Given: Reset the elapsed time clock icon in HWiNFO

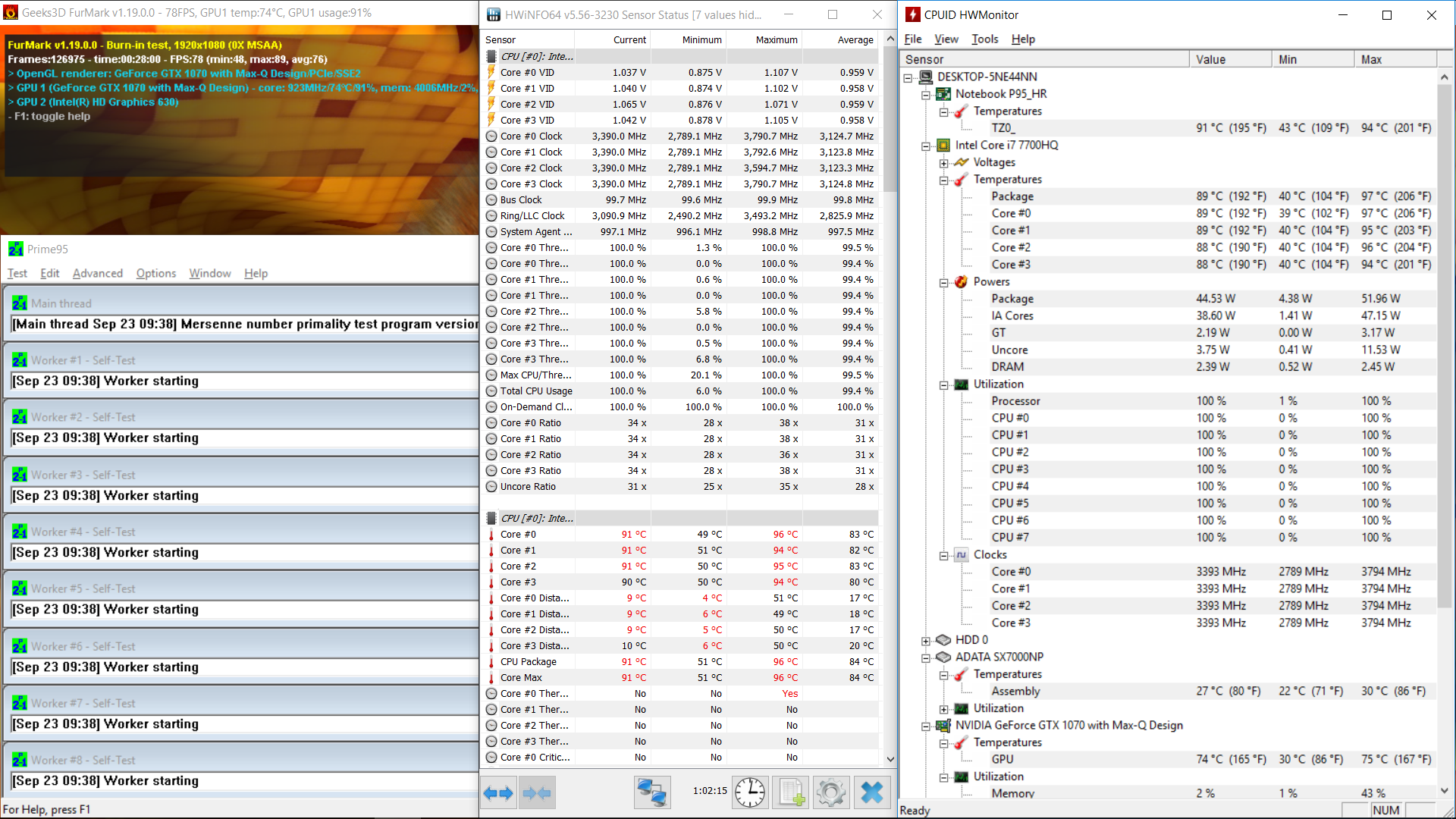Looking at the screenshot, I should click(750, 793).
